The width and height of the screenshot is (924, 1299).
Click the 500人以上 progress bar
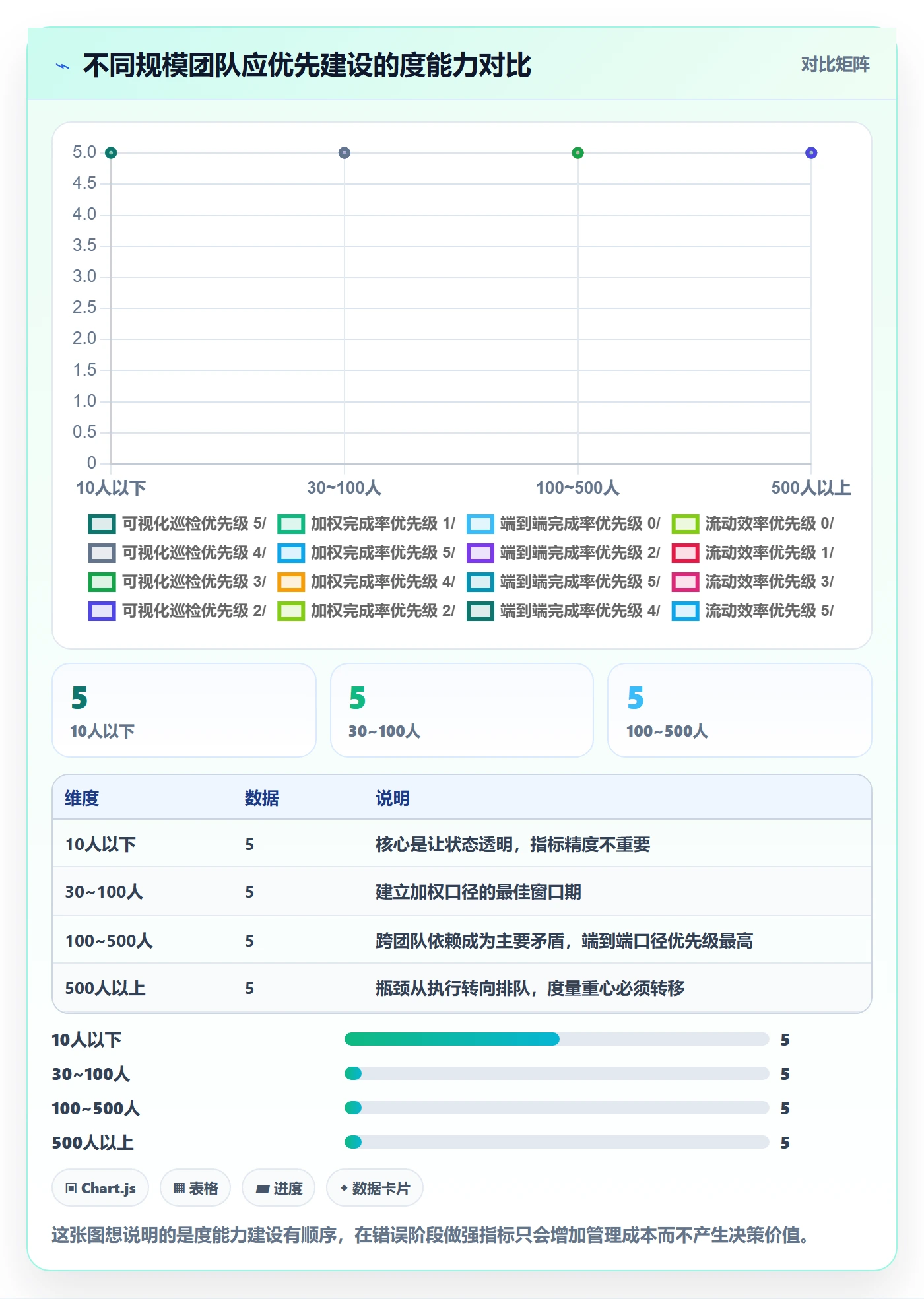click(556, 1142)
